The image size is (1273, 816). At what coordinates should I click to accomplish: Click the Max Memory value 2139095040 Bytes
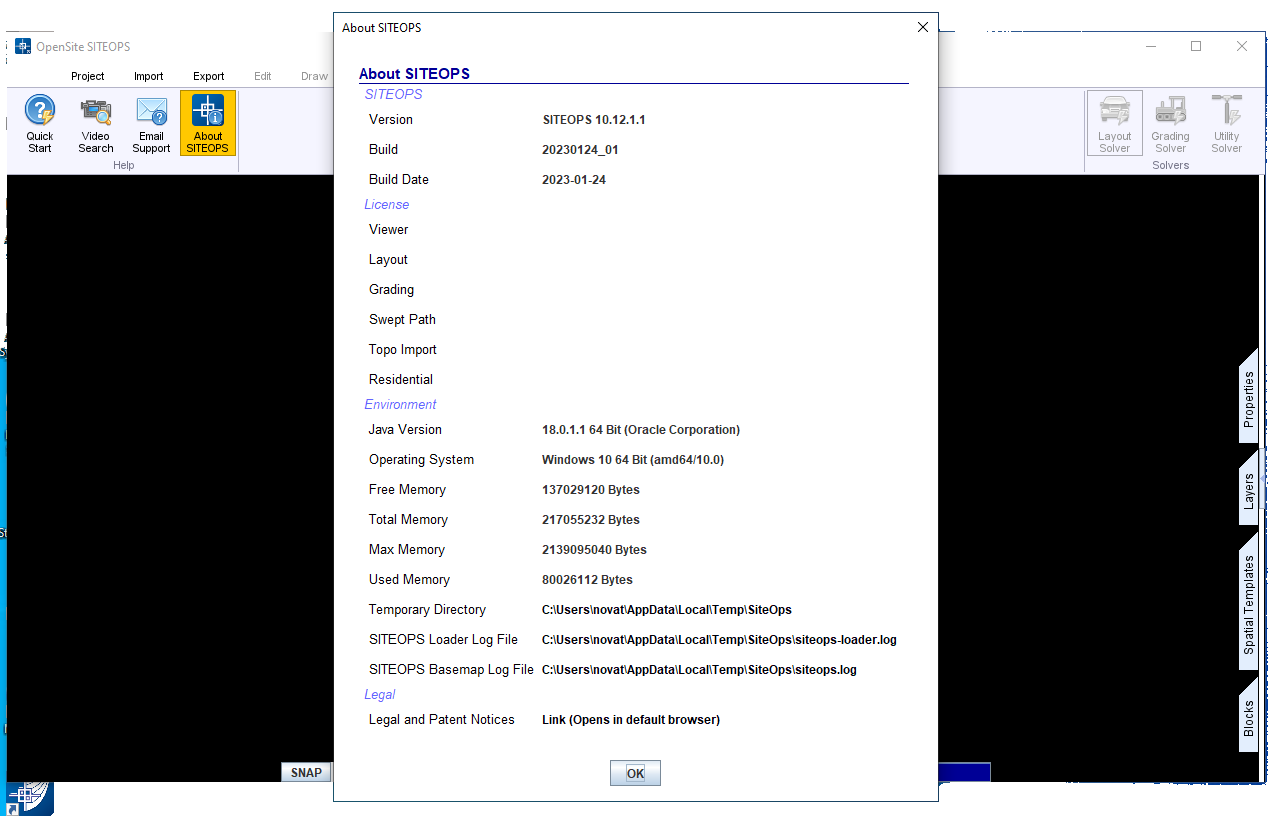point(594,549)
